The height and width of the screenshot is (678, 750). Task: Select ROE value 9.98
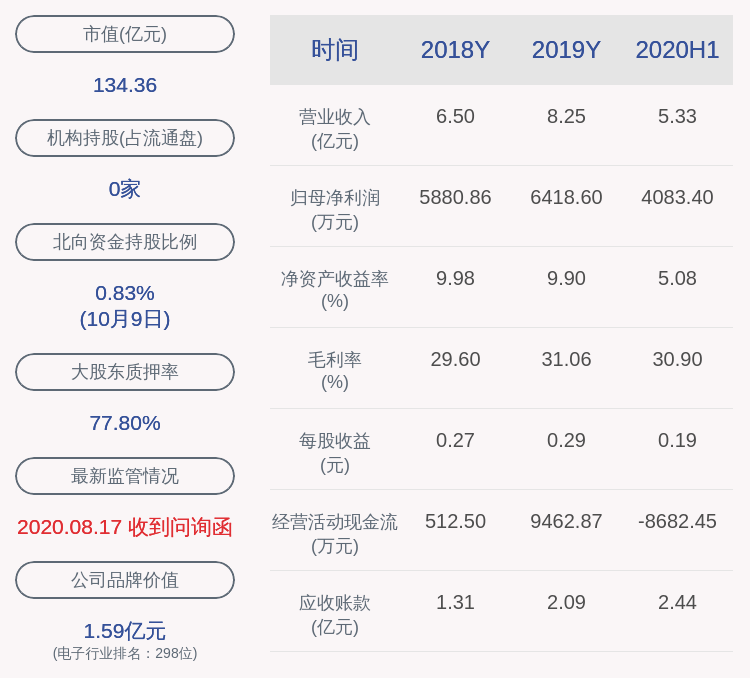pyautogui.click(x=455, y=278)
